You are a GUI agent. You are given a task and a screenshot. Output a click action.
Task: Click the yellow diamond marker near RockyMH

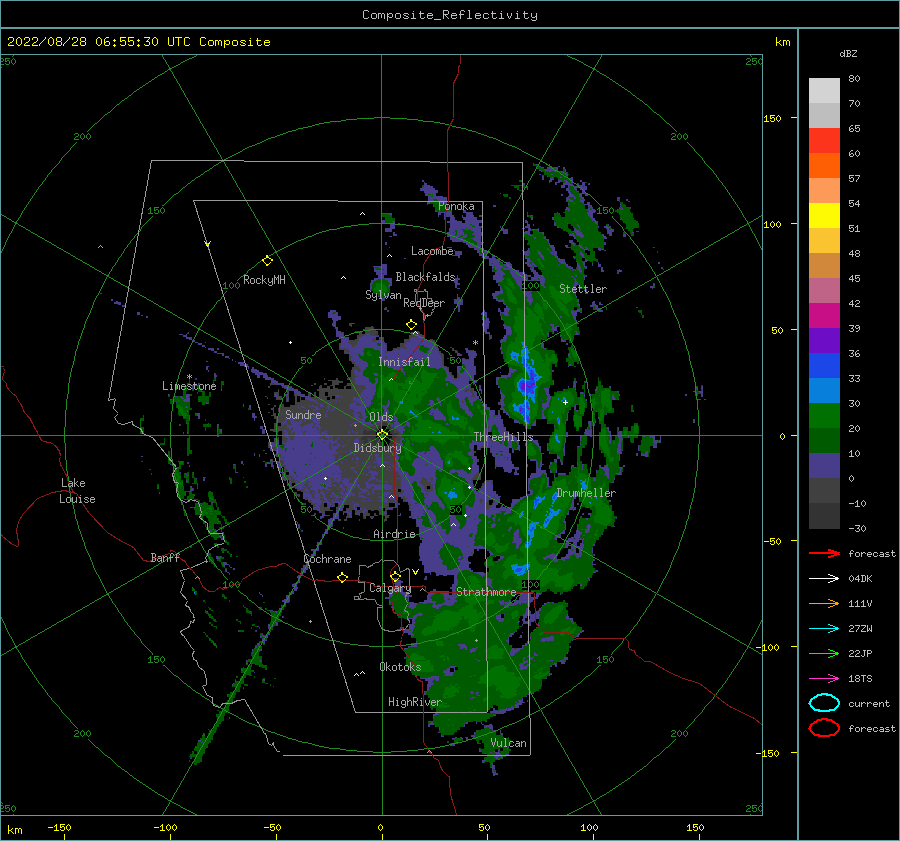click(267, 261)
